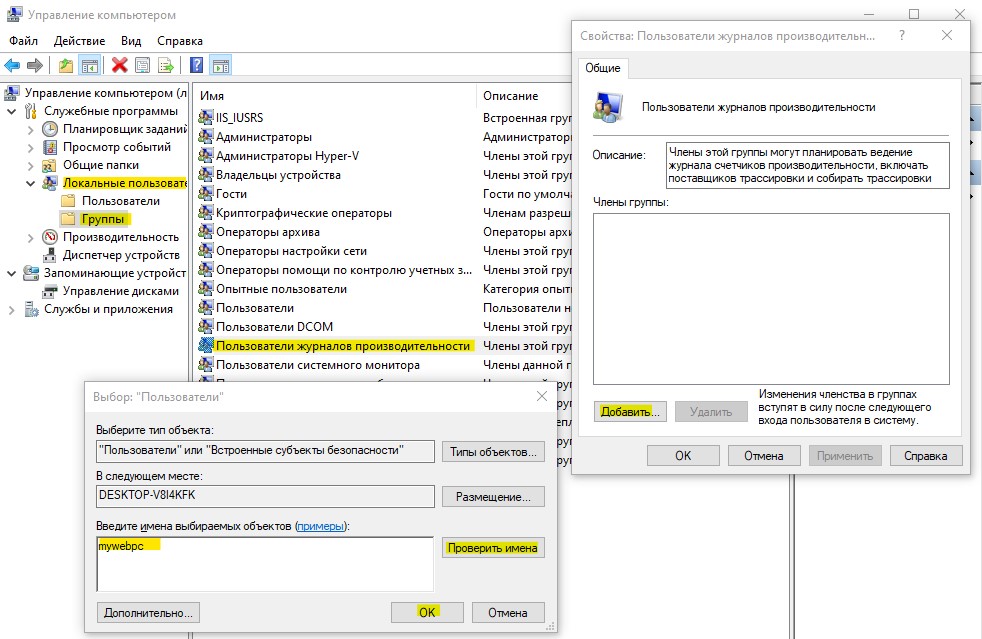Viewport: 982px width, 639px height.
Task: Click the IIS_IUSRS group icon
Action: click(205, 117)
